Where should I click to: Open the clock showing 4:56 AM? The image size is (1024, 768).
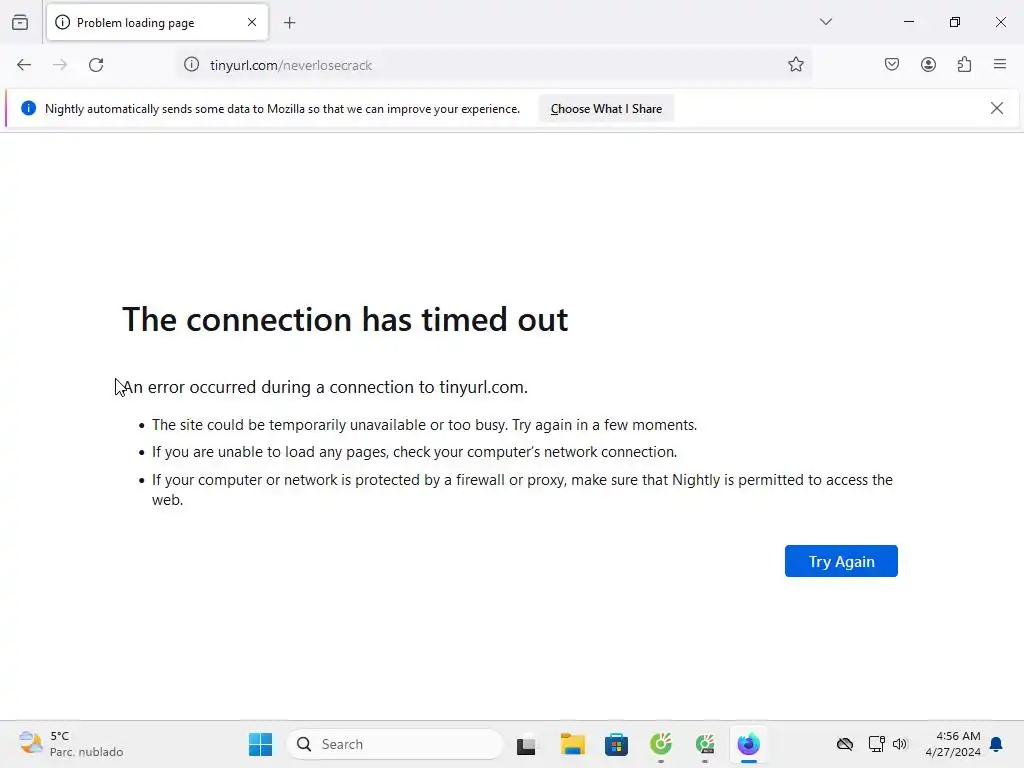953,744
